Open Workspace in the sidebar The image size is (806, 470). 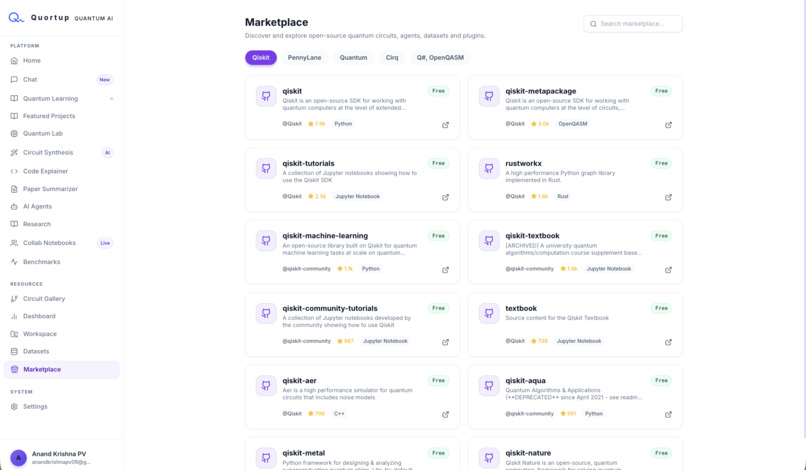(62, 334)
